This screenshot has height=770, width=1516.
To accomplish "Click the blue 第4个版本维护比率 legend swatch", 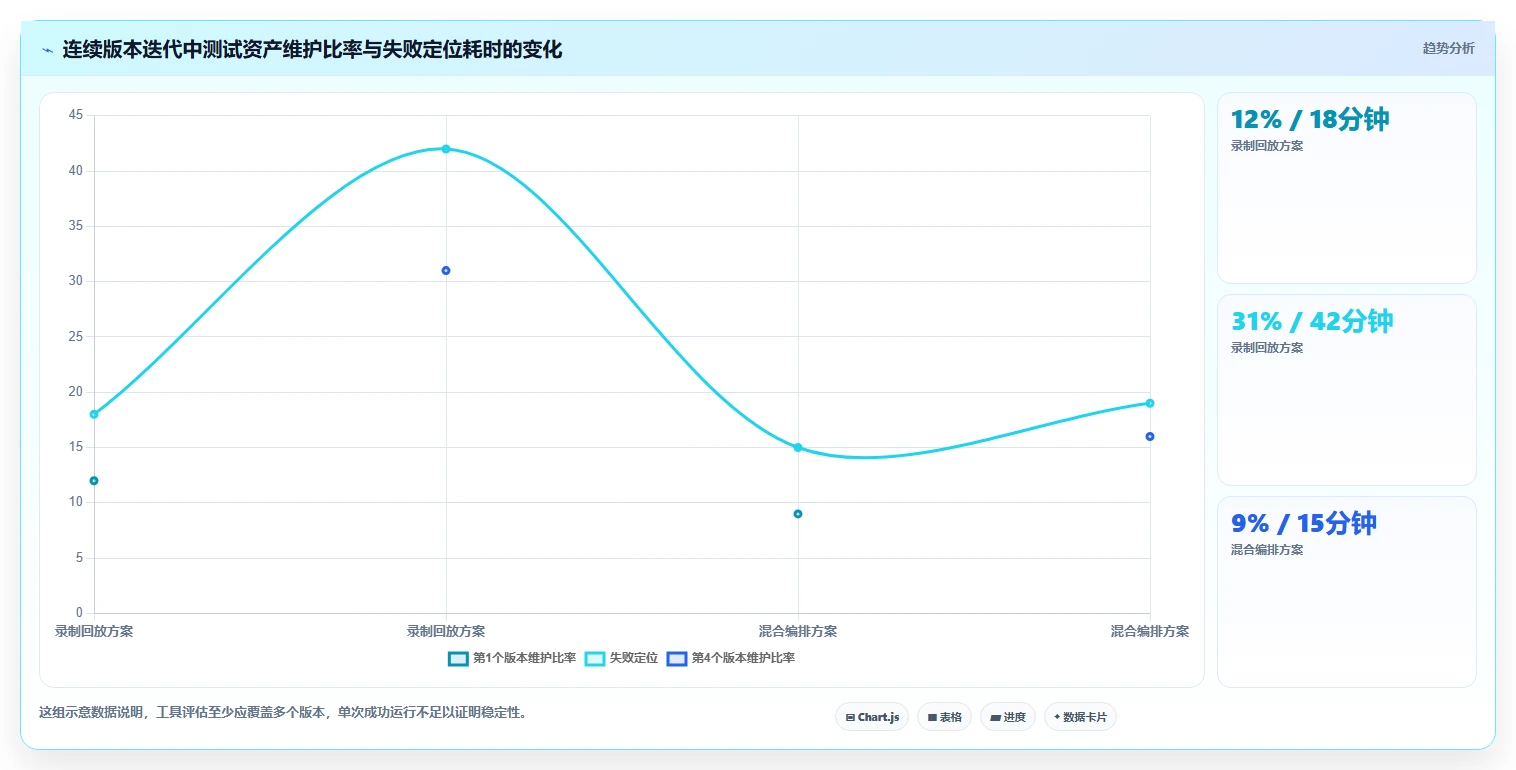I will click(x=677, y=658).
